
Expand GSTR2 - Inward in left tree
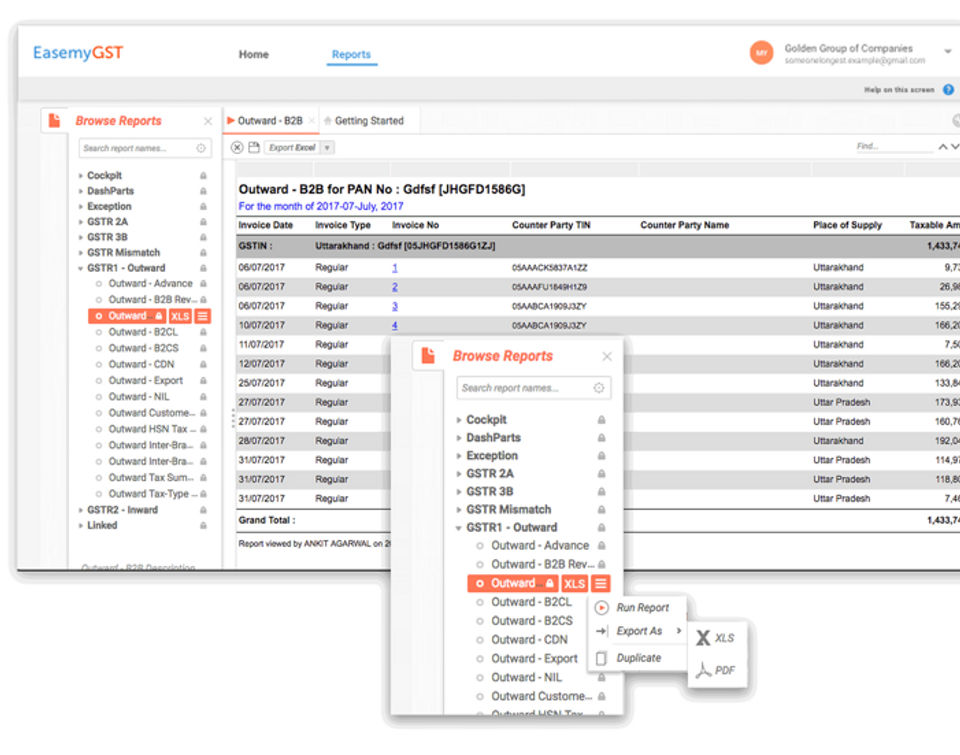coord(80,509)
